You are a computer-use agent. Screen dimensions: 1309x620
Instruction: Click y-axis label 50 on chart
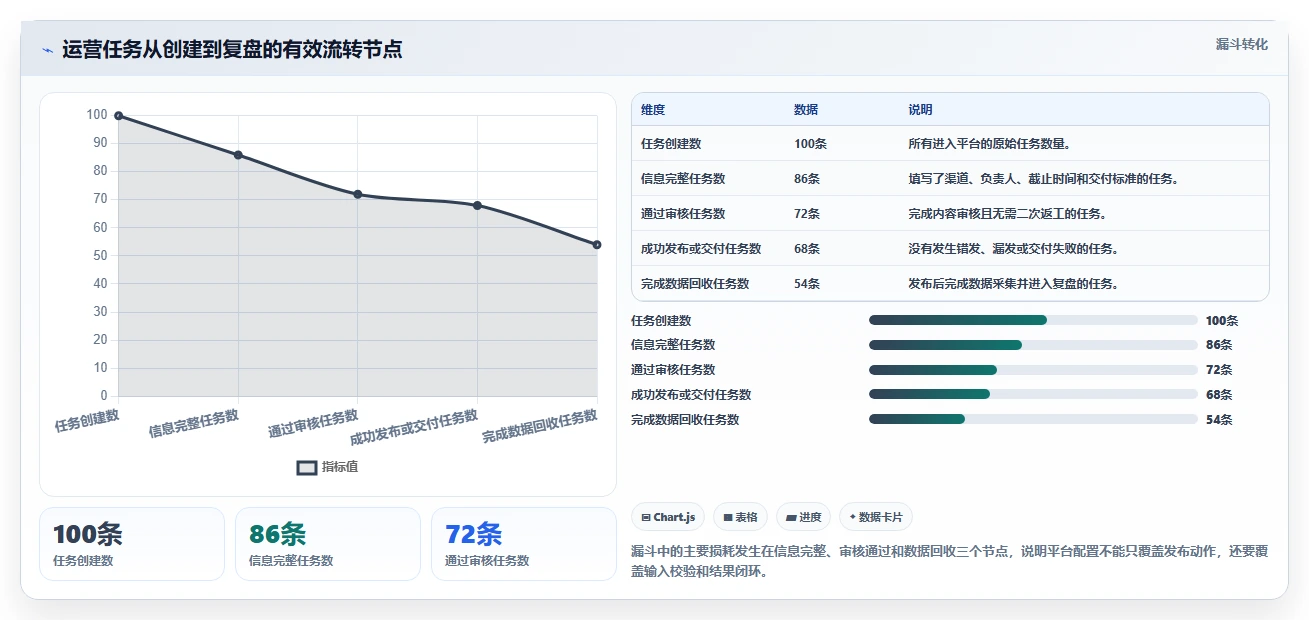coord(99,256)
